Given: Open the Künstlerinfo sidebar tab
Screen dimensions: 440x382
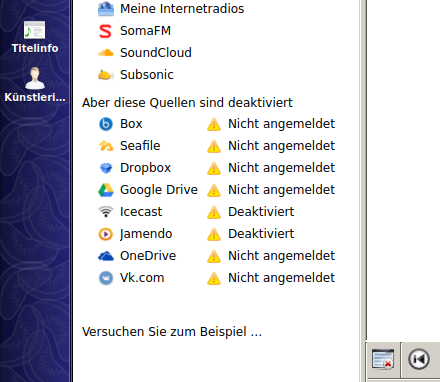Looking at the screenshot, I should [35, 85].
